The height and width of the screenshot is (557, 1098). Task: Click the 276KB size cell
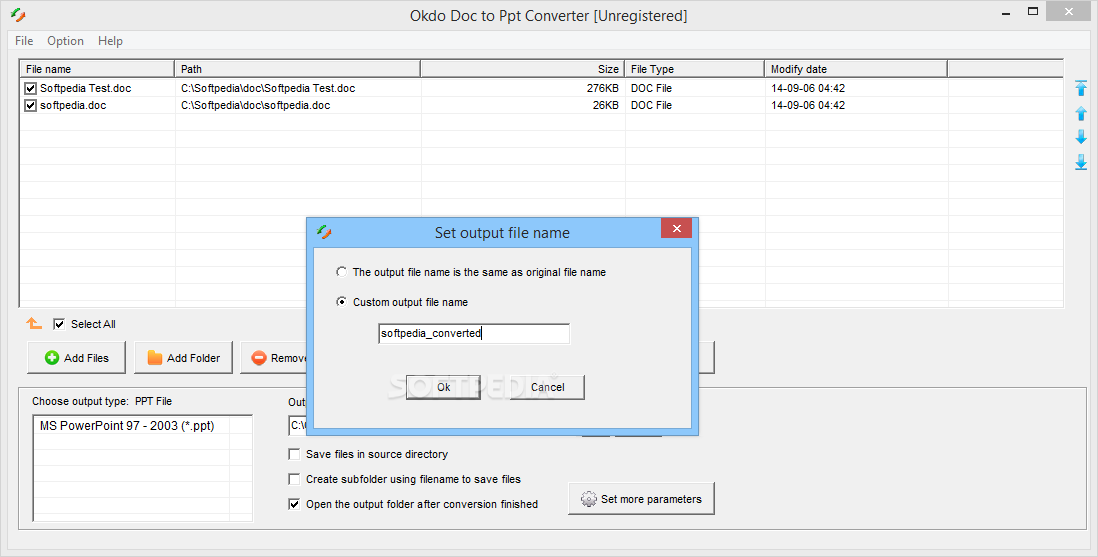(x=603, y=88)
